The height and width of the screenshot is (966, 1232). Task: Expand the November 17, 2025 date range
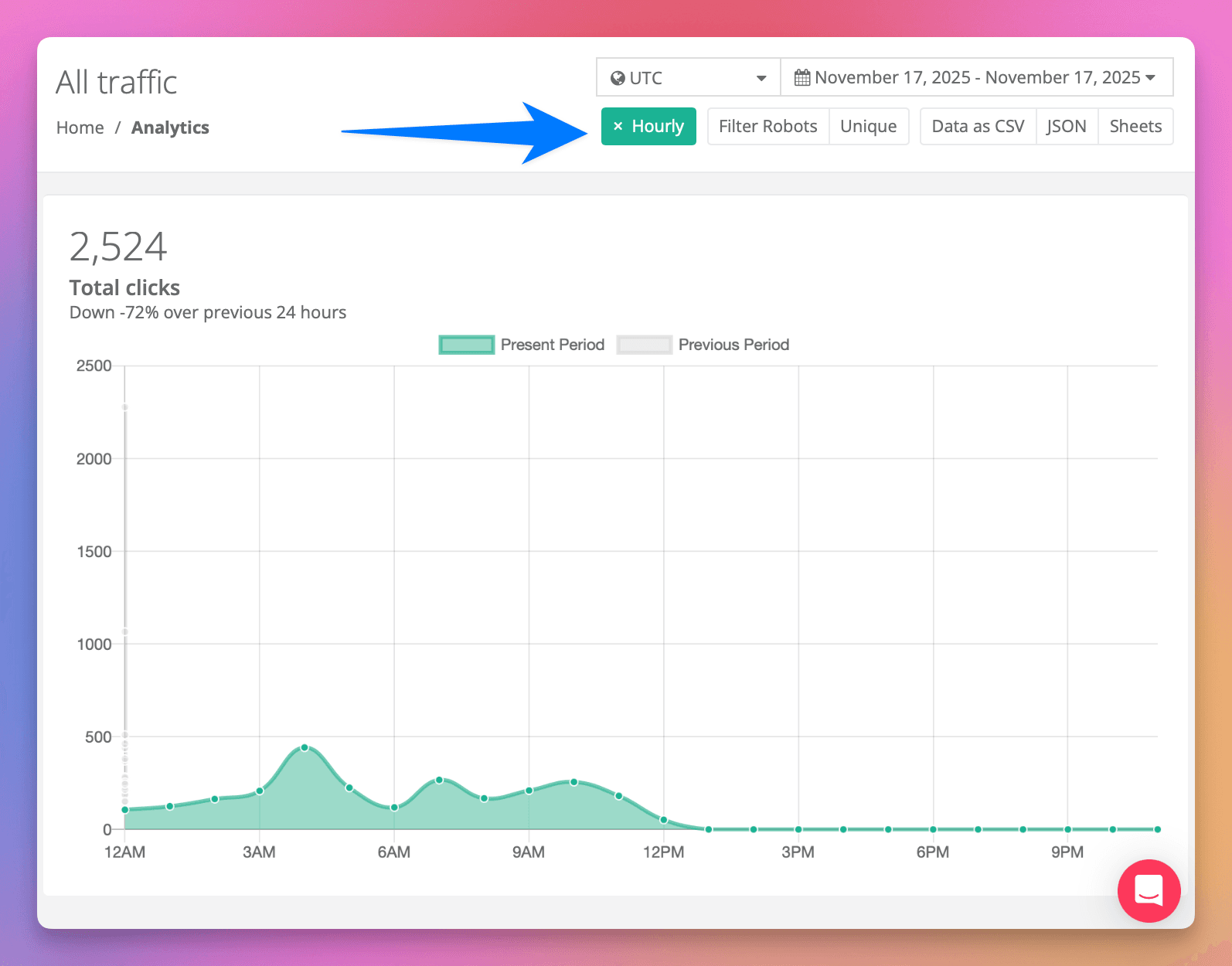[977, 77]
